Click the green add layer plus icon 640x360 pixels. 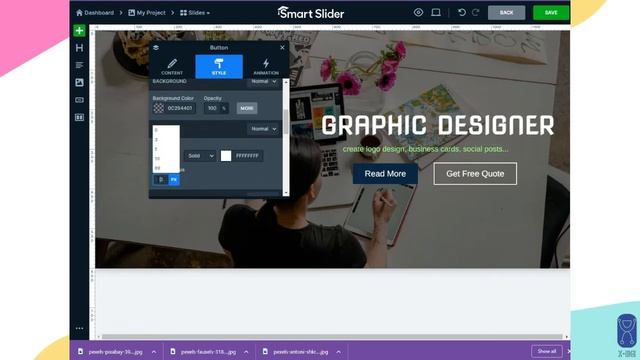tap(79, 31)
